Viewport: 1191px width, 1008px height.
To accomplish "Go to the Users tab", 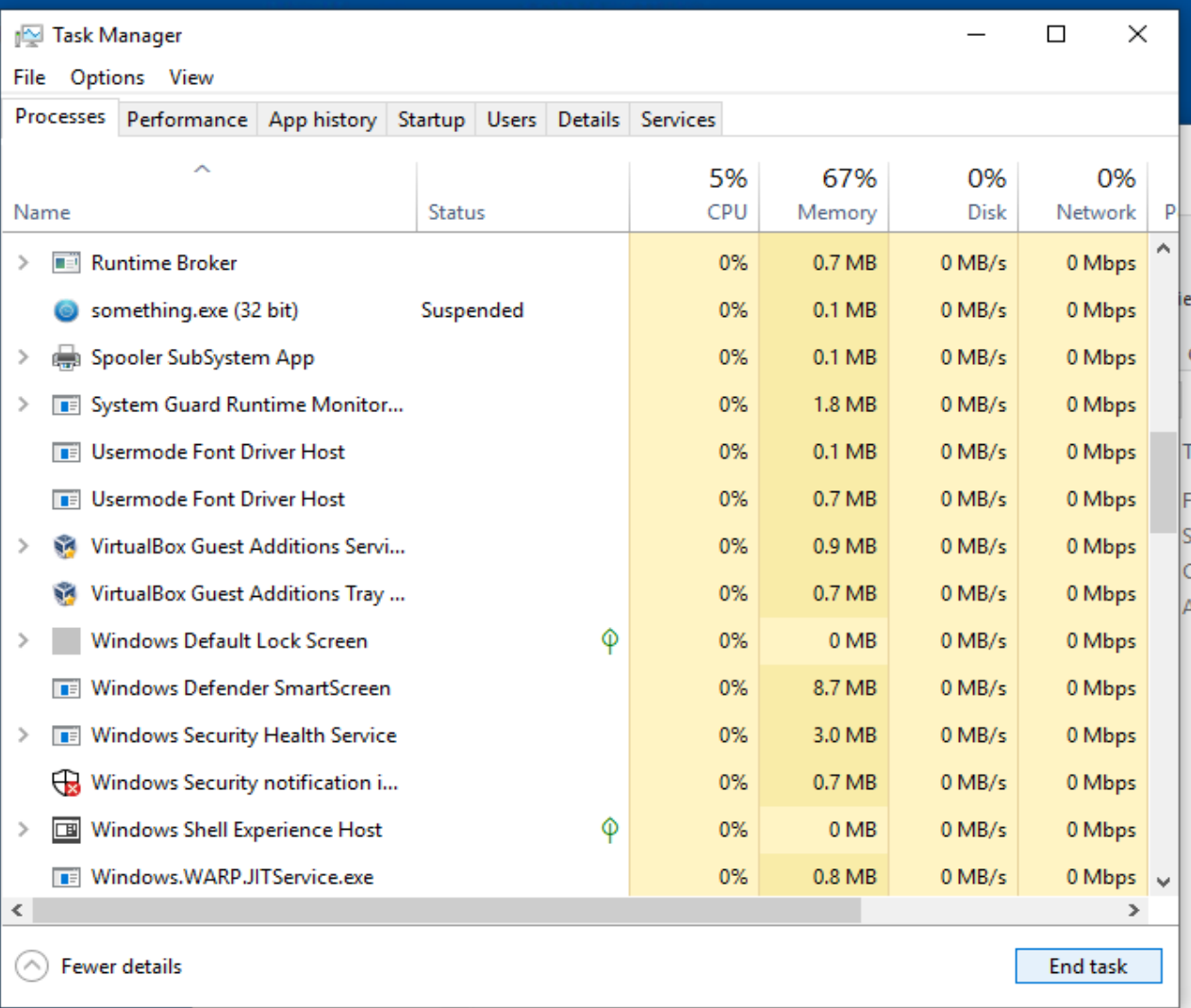I will (x=511, y=120).
